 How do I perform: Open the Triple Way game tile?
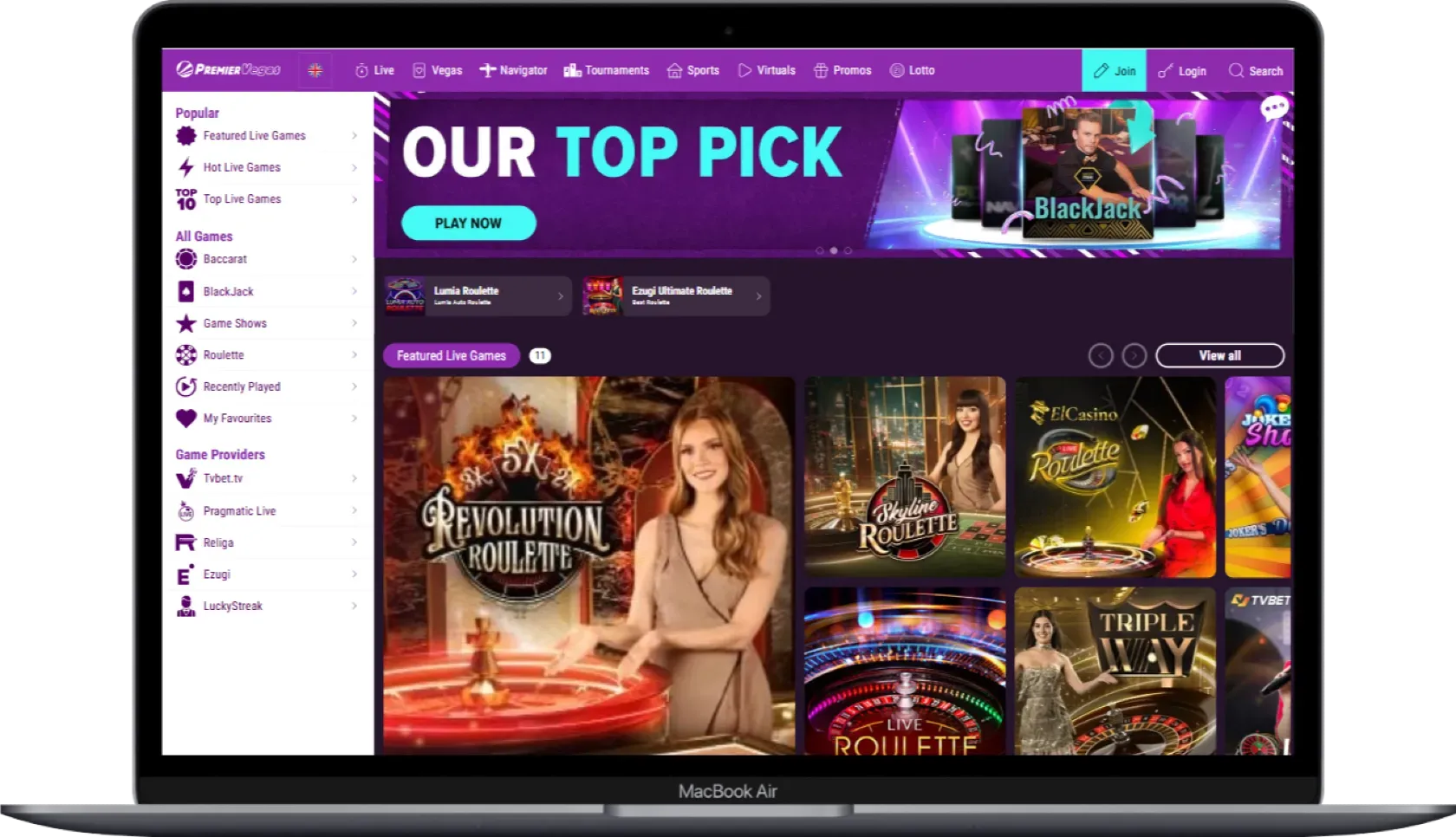click(1115, 671)
